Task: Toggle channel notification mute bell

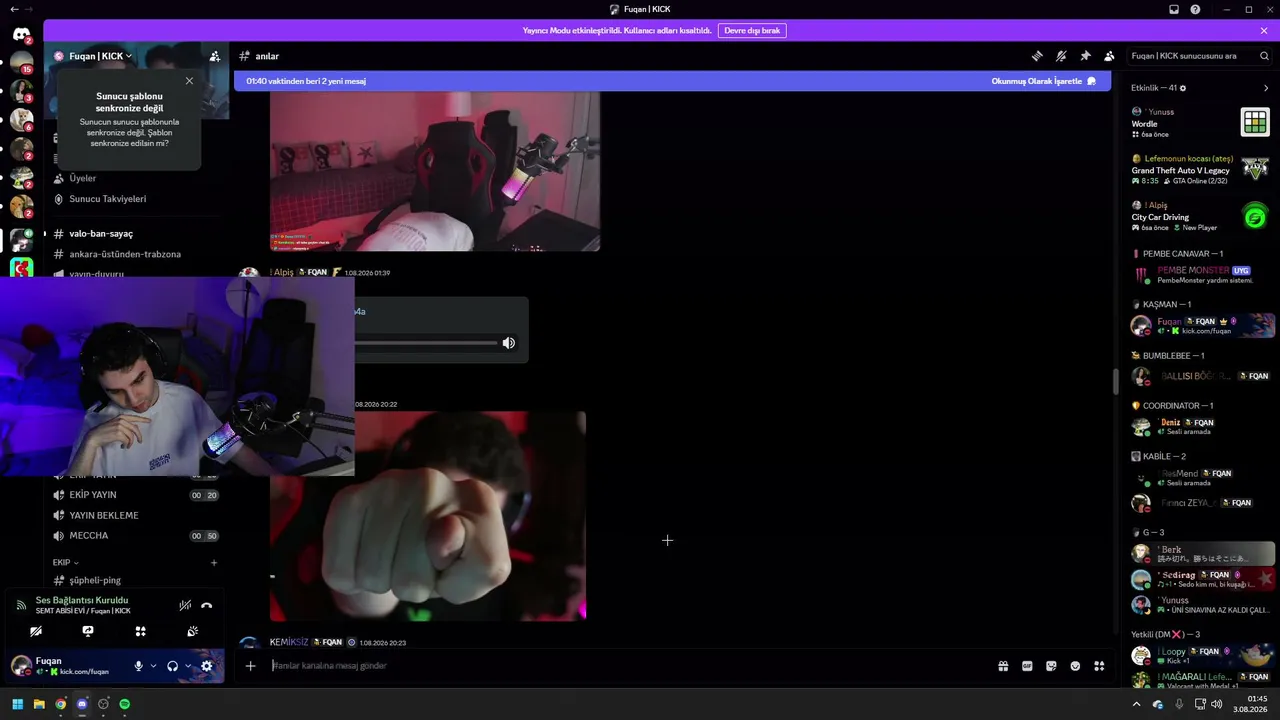Action: (1061, 56)
